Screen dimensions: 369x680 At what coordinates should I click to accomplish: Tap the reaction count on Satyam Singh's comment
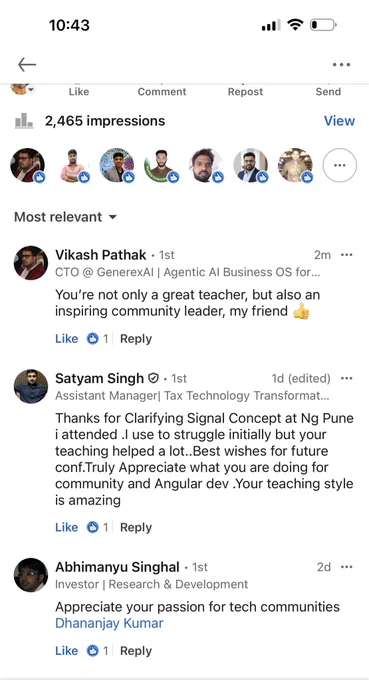98,527
